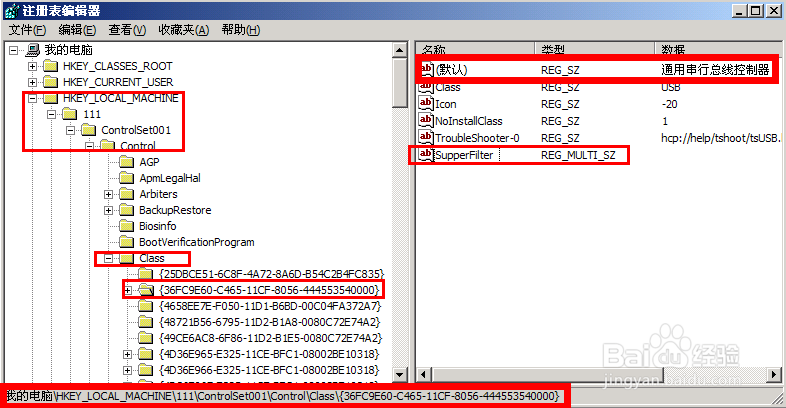Click HKEY_CURRENT_USER folder icon
The image size is (786, 408).
click(x=50, y=82)
